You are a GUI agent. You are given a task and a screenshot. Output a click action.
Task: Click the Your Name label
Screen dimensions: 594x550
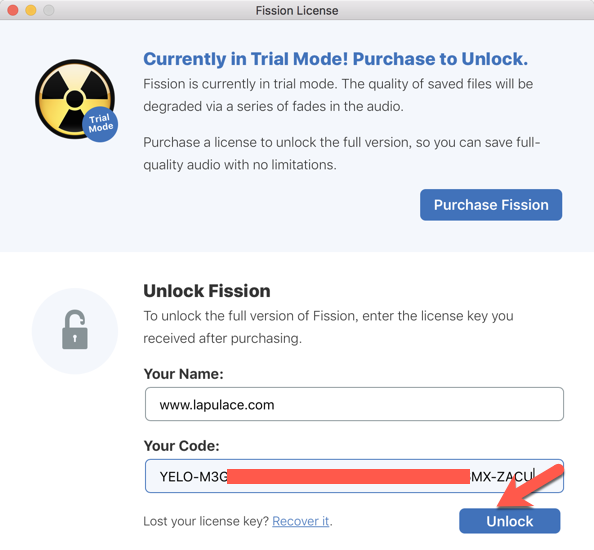point(184,374)
